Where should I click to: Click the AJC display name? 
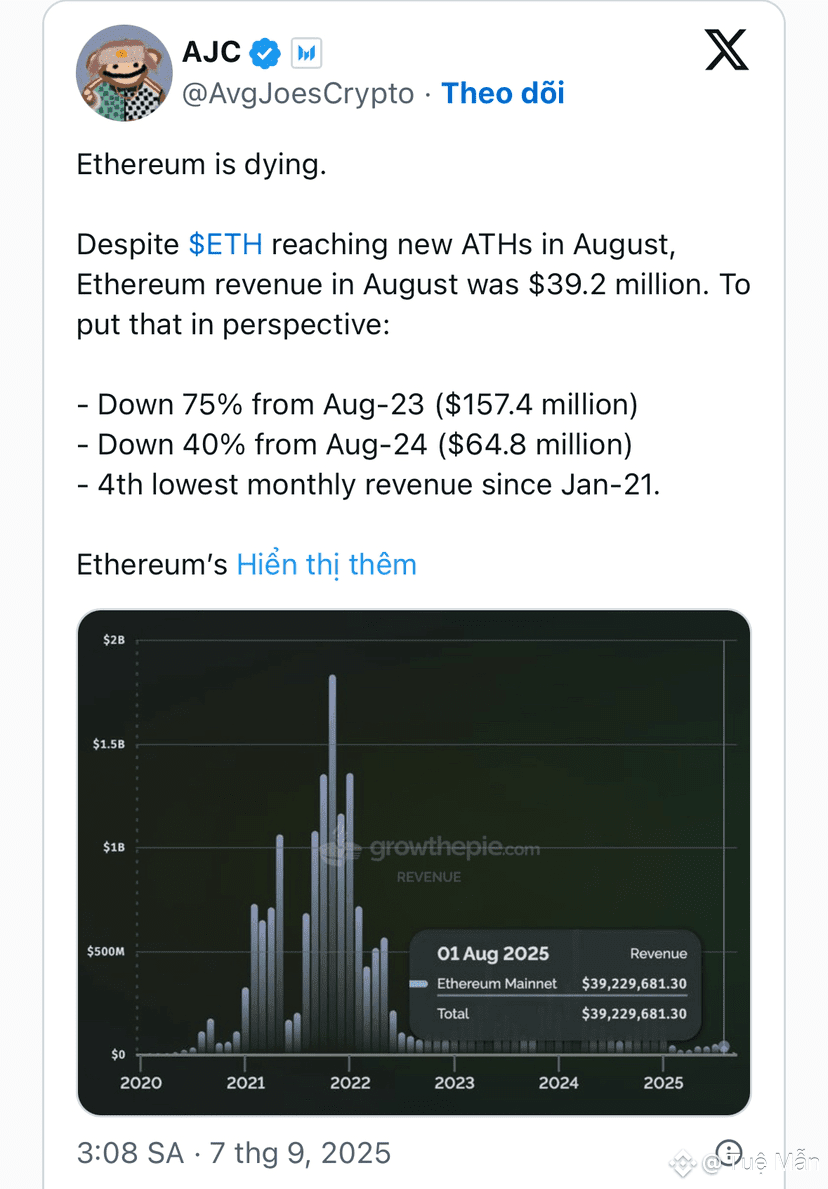pos(212,52)
